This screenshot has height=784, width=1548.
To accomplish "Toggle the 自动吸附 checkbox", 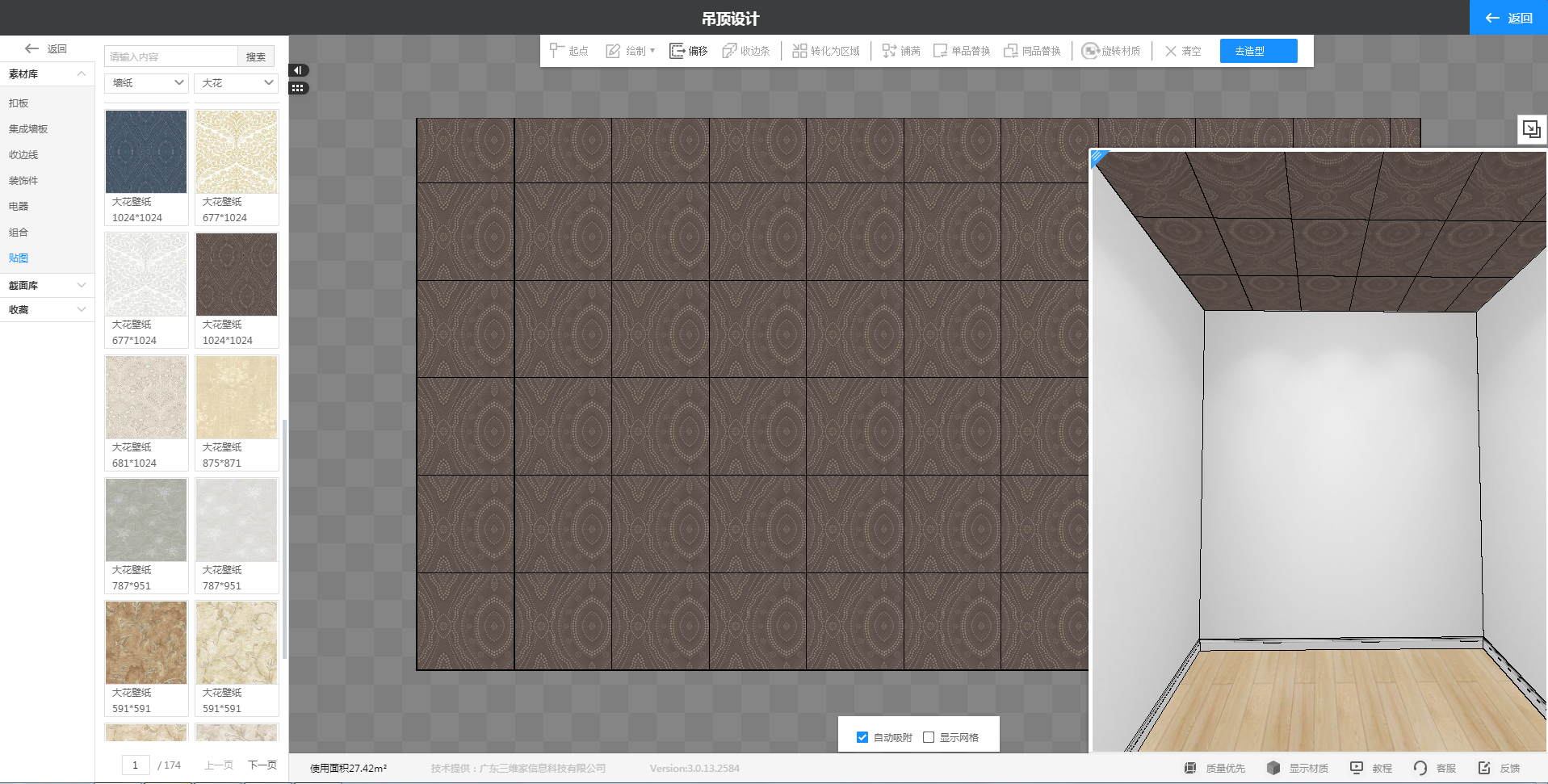I will click(862, 737).
